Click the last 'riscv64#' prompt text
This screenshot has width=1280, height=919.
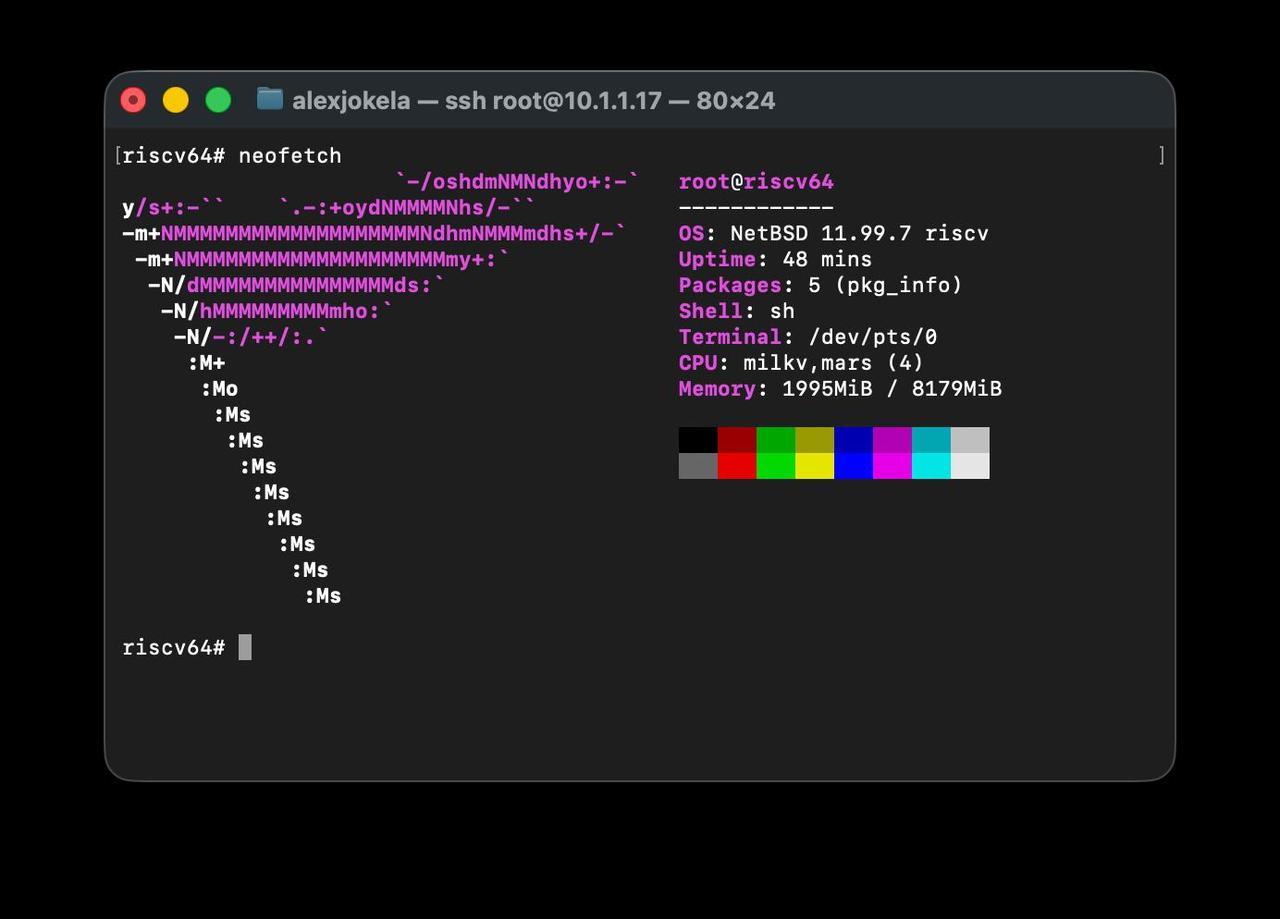coord(174,647)
